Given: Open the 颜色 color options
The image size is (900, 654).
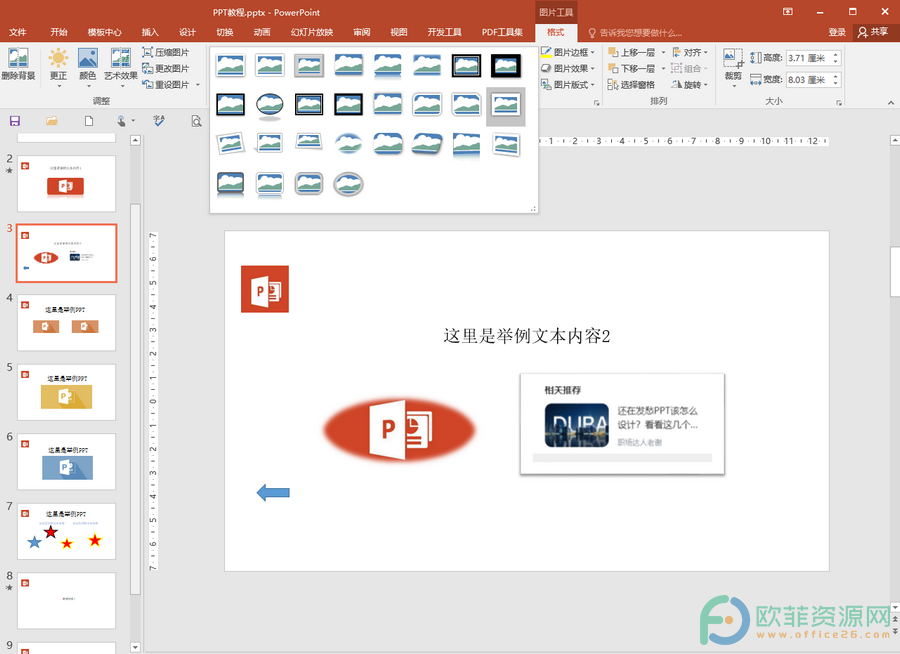Looking at the screenshot, I should (x=88, y=65).
